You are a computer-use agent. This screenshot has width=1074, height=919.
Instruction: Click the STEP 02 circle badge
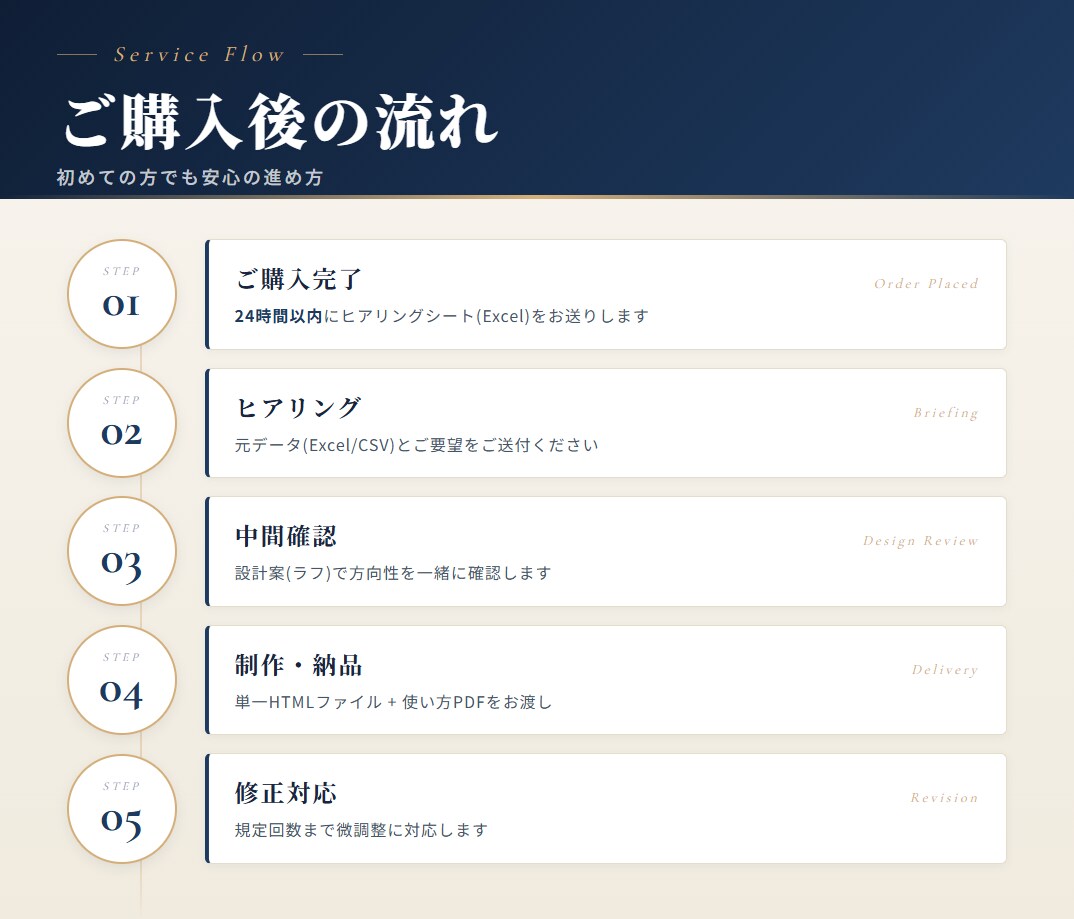click(x=122, y=423)
